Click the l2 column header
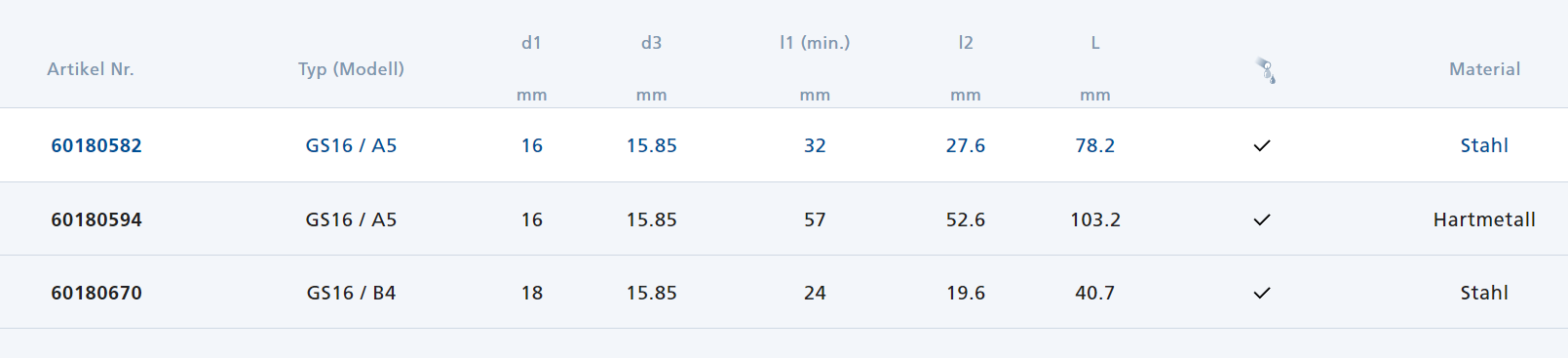1568x358 pixels. click(x=966, y=43)
